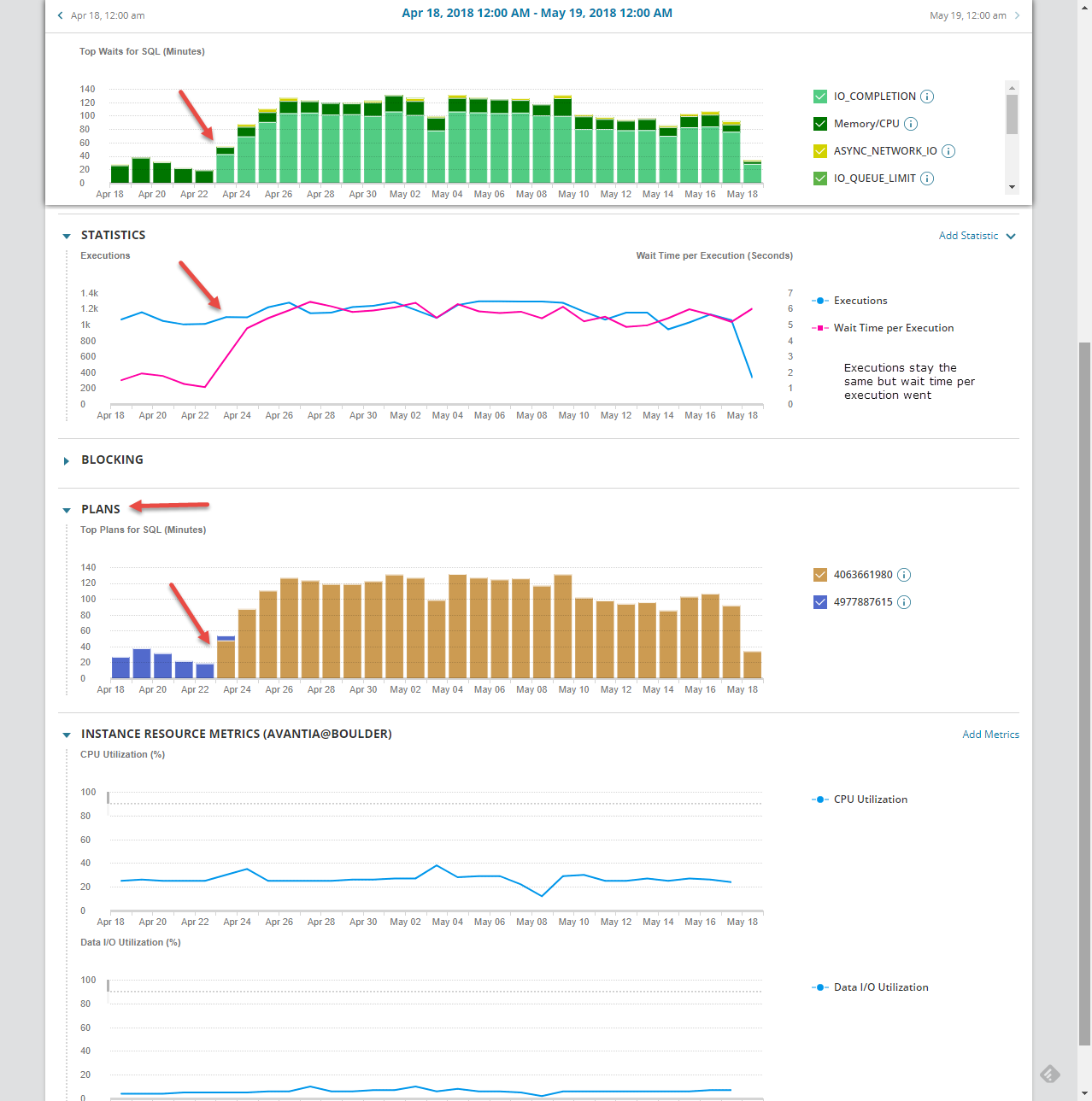Click the tan Apr 26 plans bar
Image resolution: width=1092 pixels, height=1101 pixels.
(268, 635)
